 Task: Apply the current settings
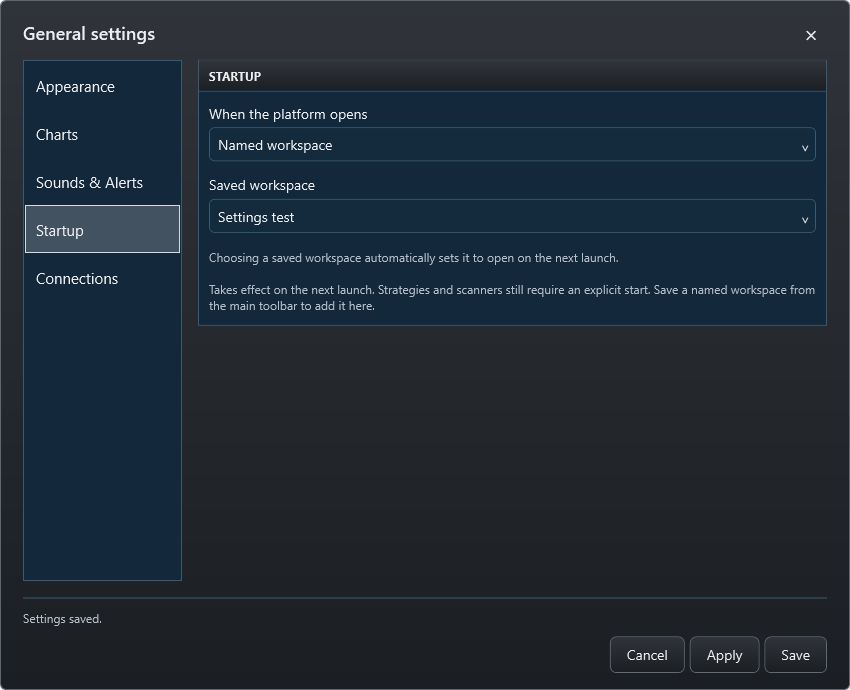pos(724,655)
